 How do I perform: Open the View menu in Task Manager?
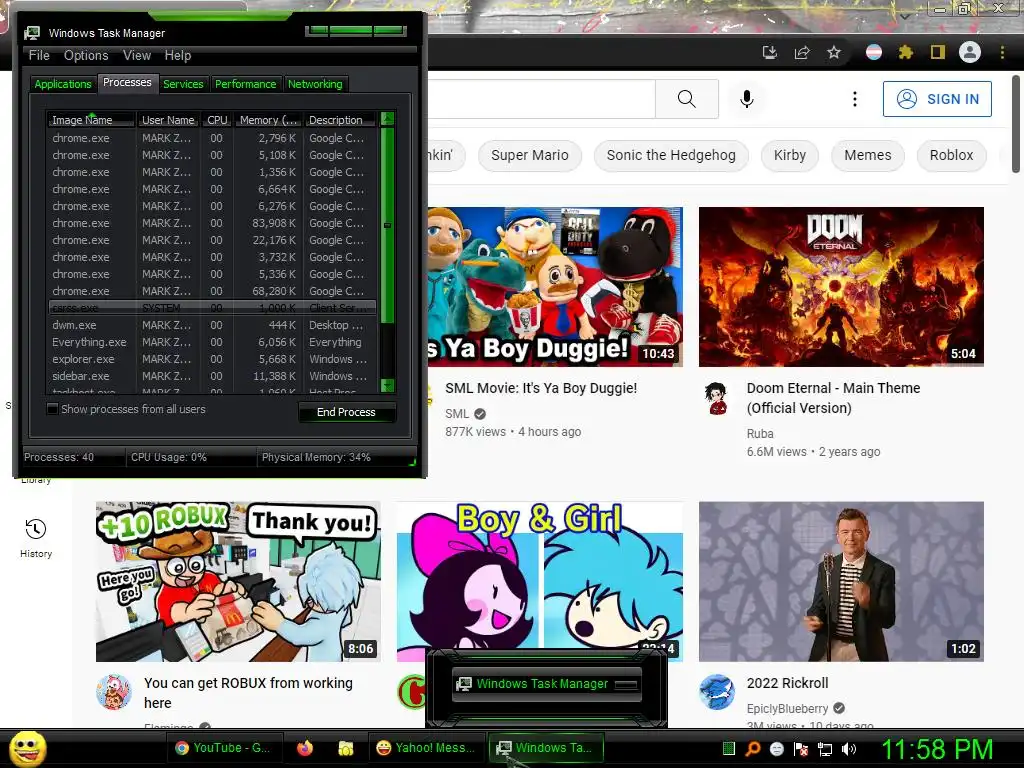[x=137, y=56]
